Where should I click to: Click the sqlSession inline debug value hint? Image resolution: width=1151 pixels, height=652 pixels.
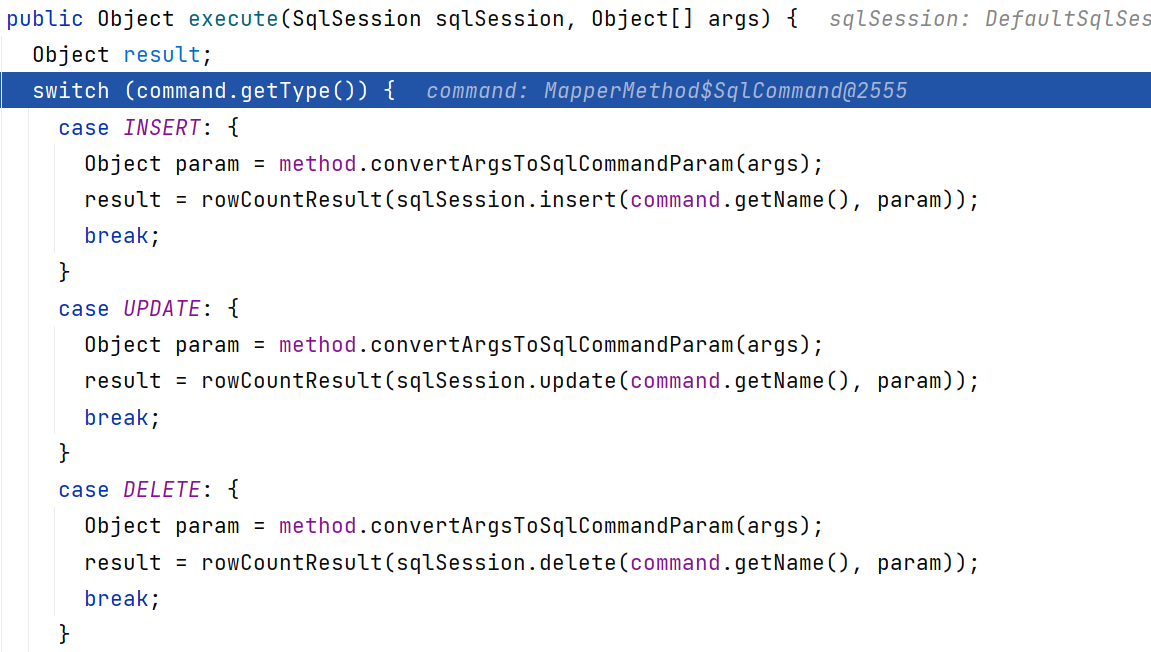point(990,18)
